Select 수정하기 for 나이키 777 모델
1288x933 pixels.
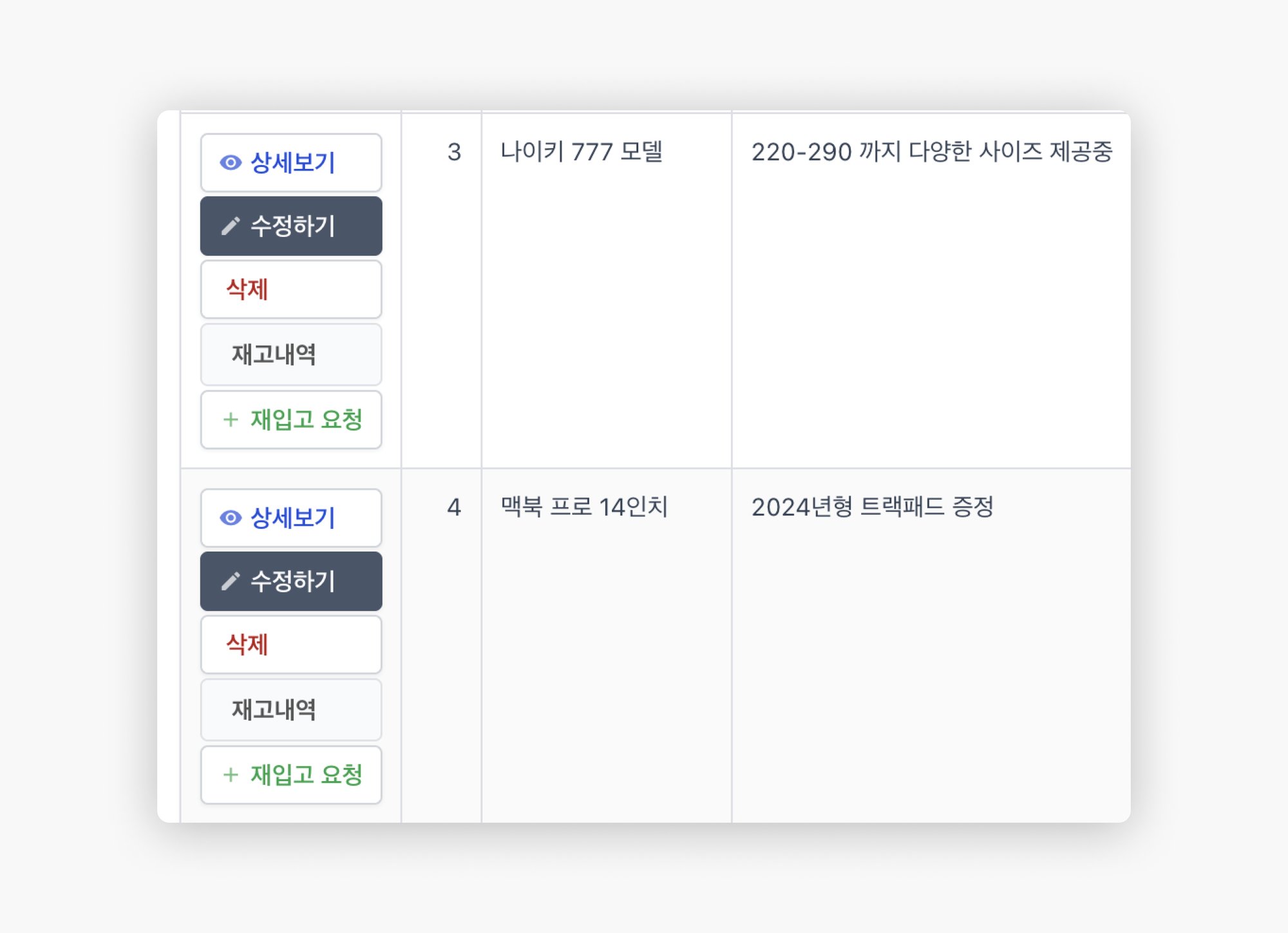point(291,226)
